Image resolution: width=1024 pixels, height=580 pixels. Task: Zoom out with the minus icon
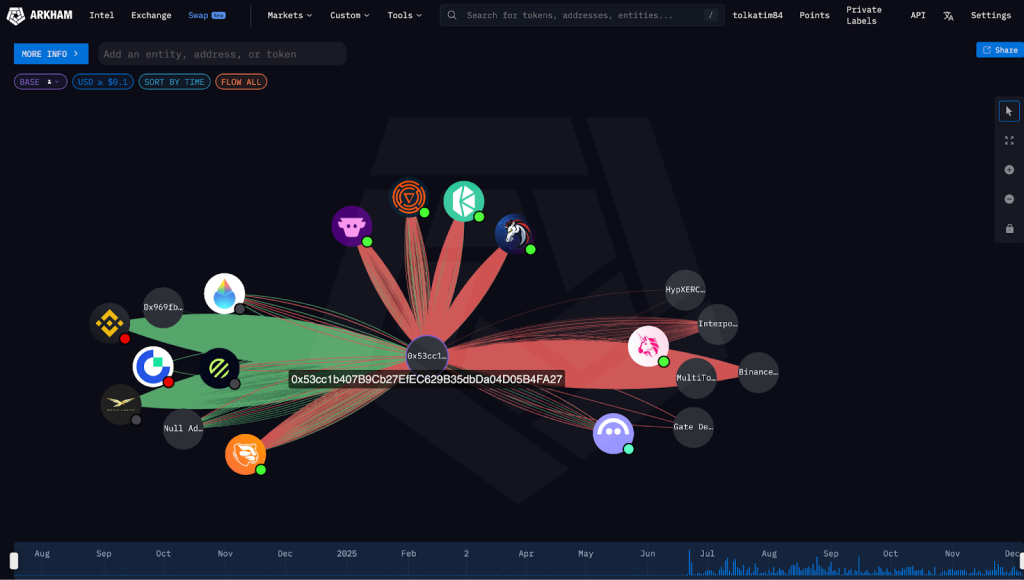[x=1009, y=199]
